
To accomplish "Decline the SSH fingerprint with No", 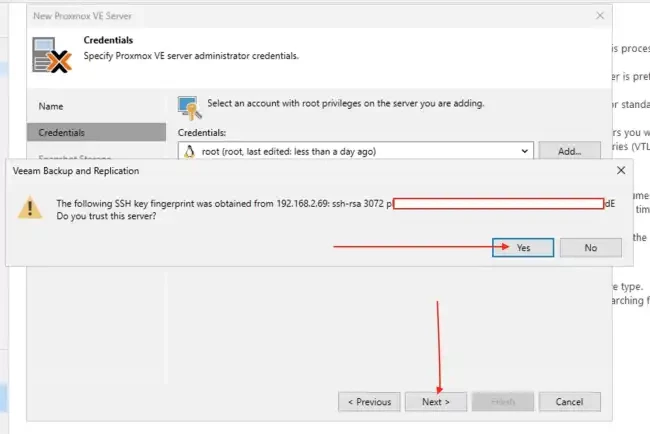I will point(591,247).
